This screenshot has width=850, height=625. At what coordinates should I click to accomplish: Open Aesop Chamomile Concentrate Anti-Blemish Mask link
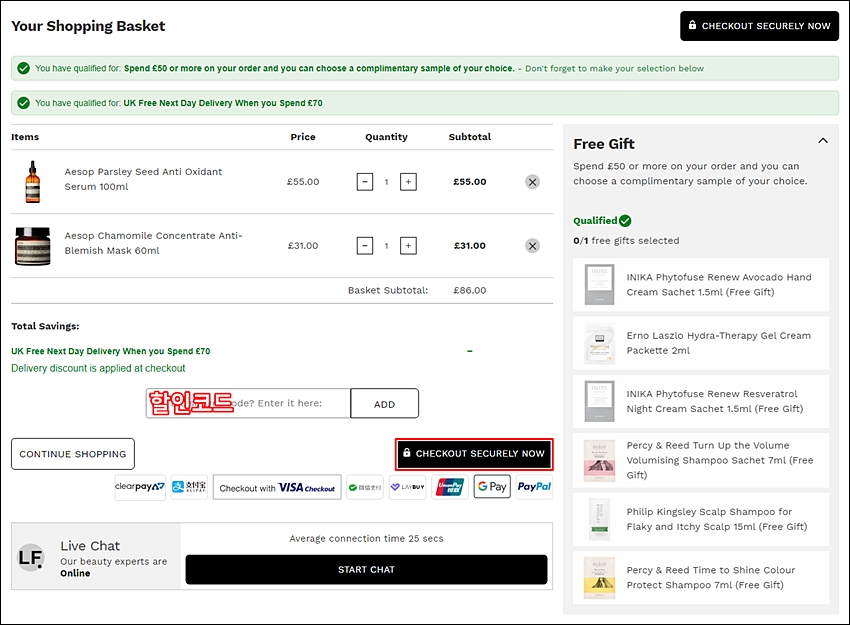click(153, 243)
